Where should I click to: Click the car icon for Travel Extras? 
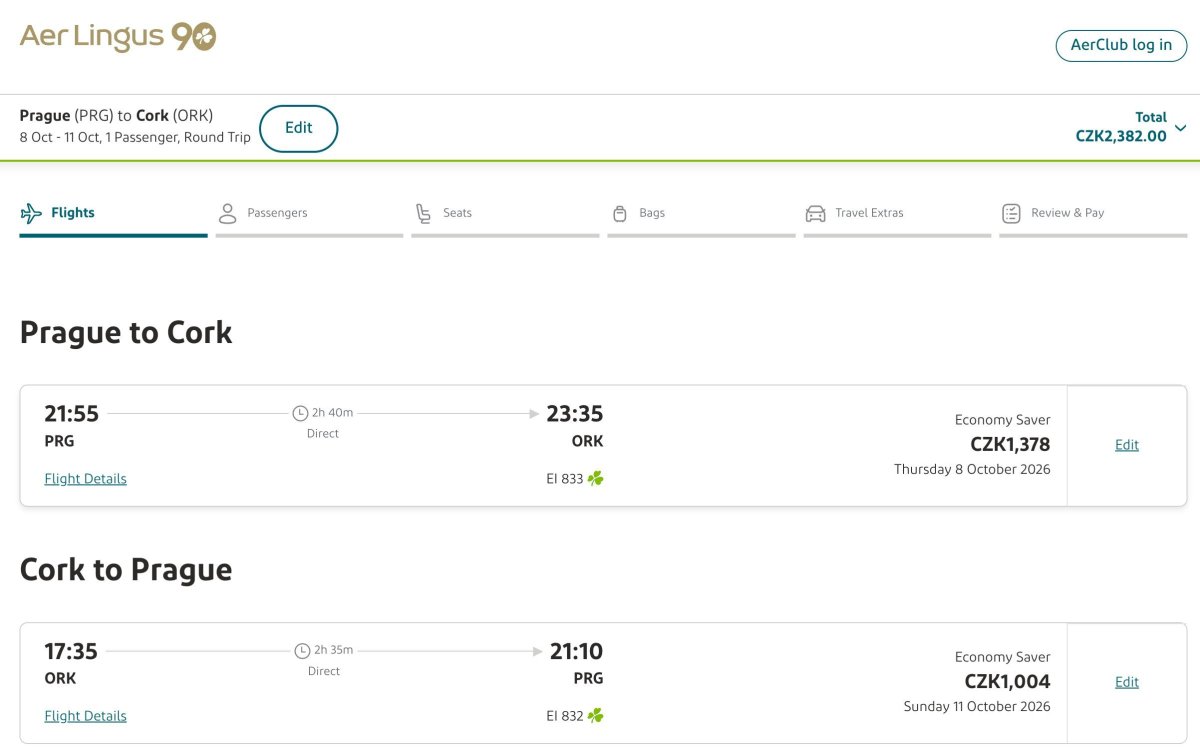[815, 213]
